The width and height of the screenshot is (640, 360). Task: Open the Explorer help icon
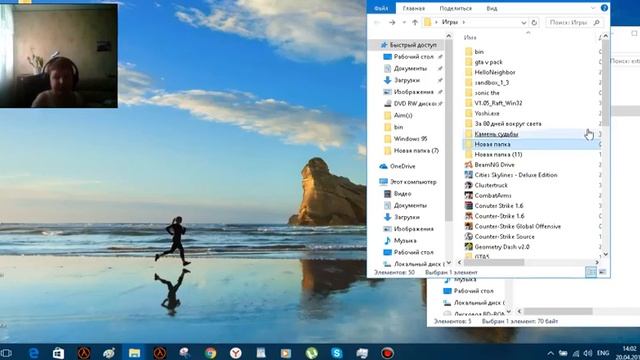tap(604, 8)
